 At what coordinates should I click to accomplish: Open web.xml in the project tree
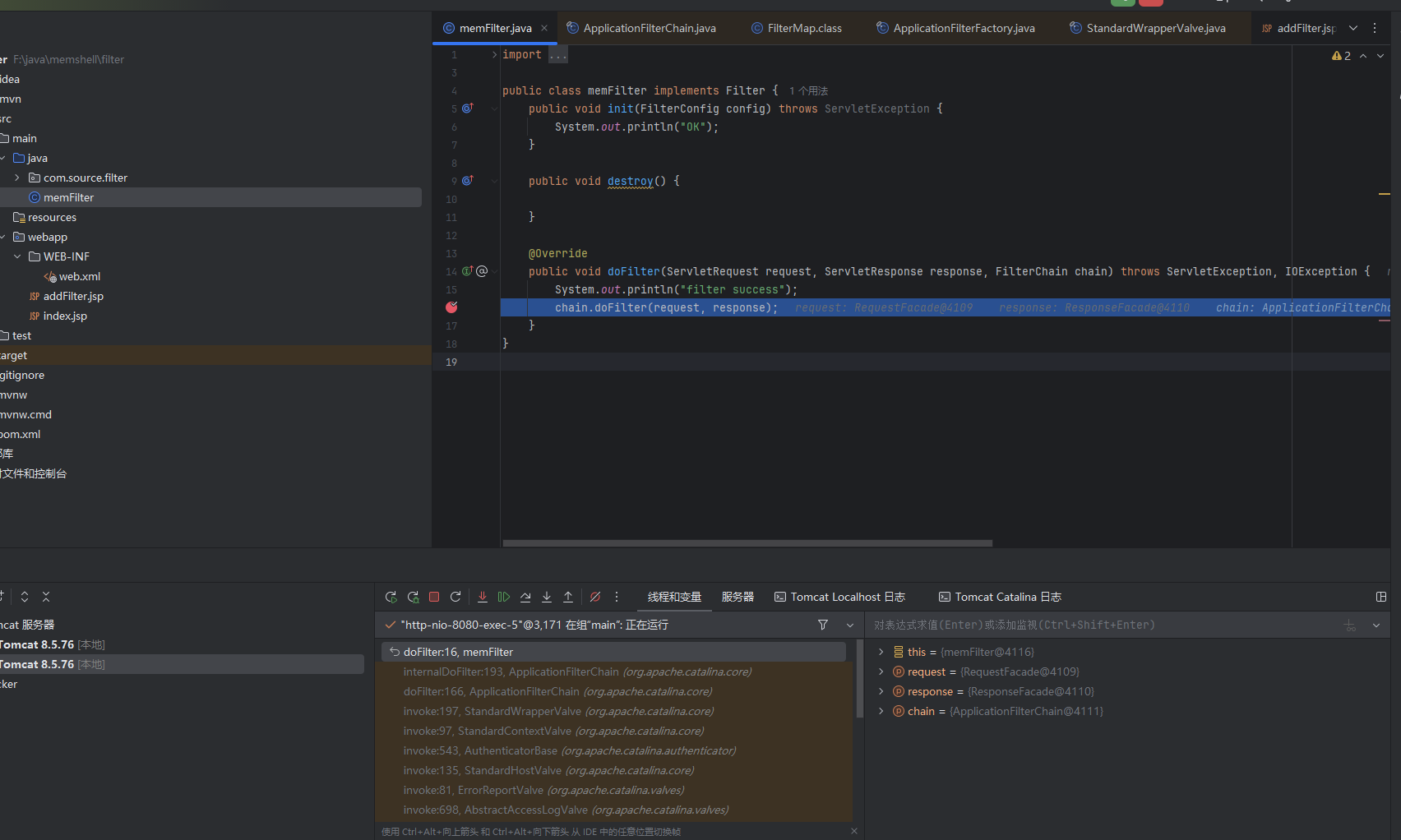79,276
